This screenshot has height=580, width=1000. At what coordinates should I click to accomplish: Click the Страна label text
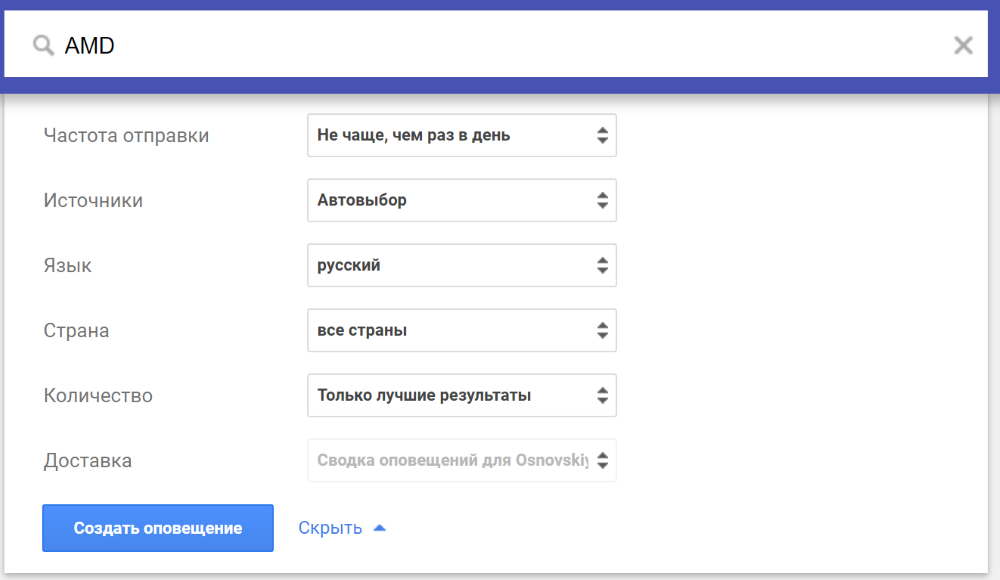76,331
